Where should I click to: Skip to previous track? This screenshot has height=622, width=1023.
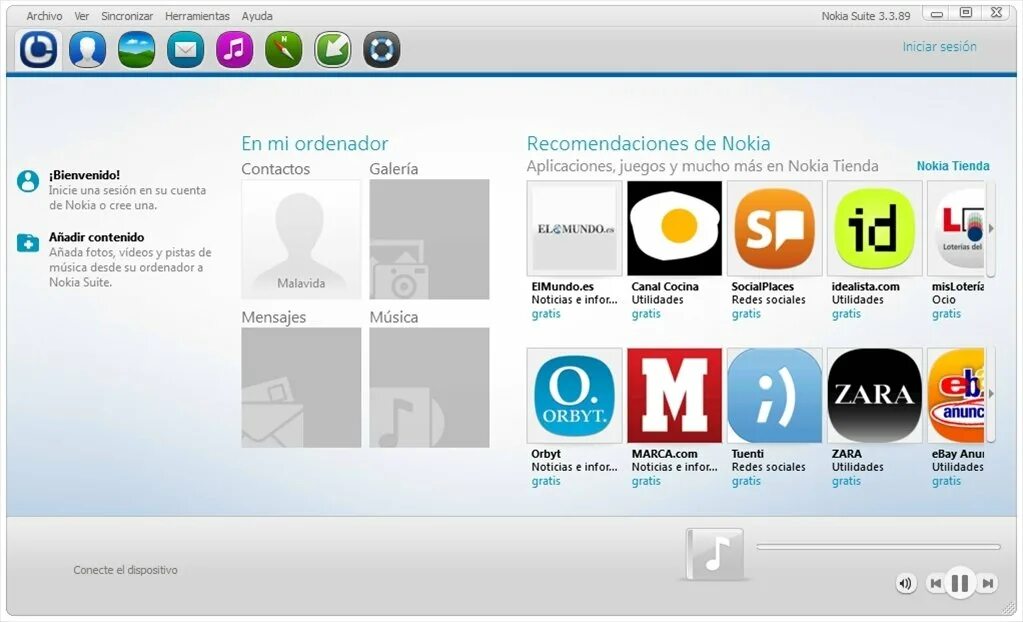[x=936, y=583]
